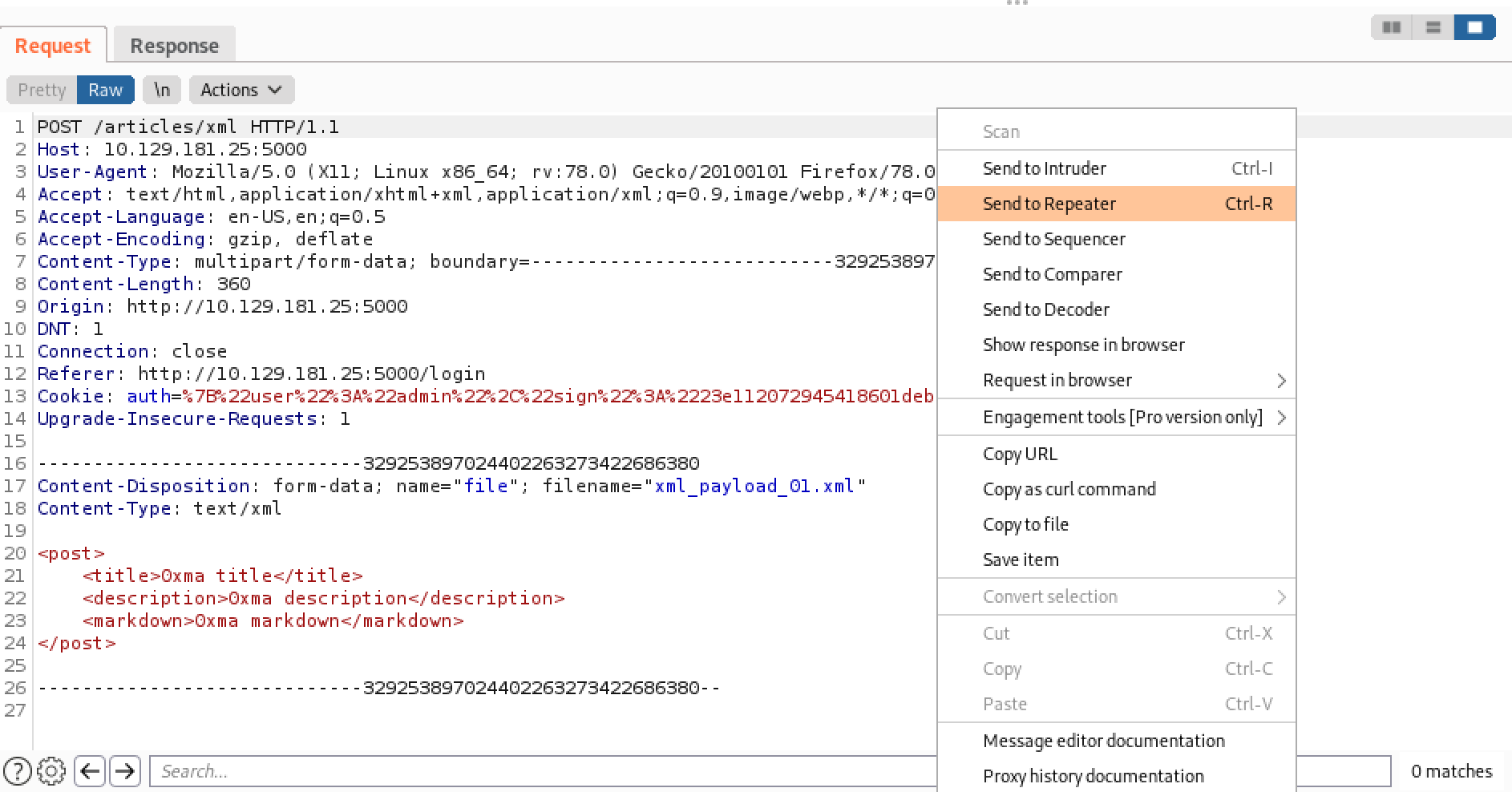Image resolution: width=1512 pixels, height=792 pixels.
Task: Click the Content-Type: text/xml line
Action: tap(160, 508)
